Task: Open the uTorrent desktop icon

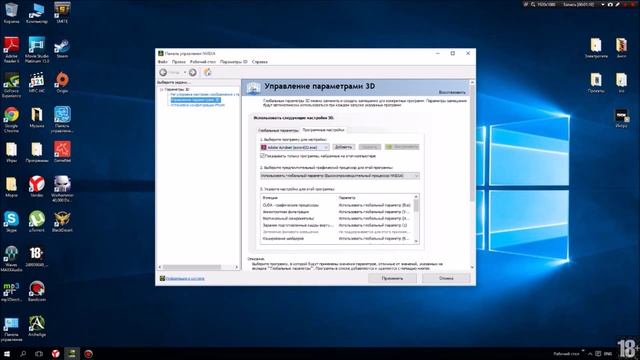Action: pos(37,222)
